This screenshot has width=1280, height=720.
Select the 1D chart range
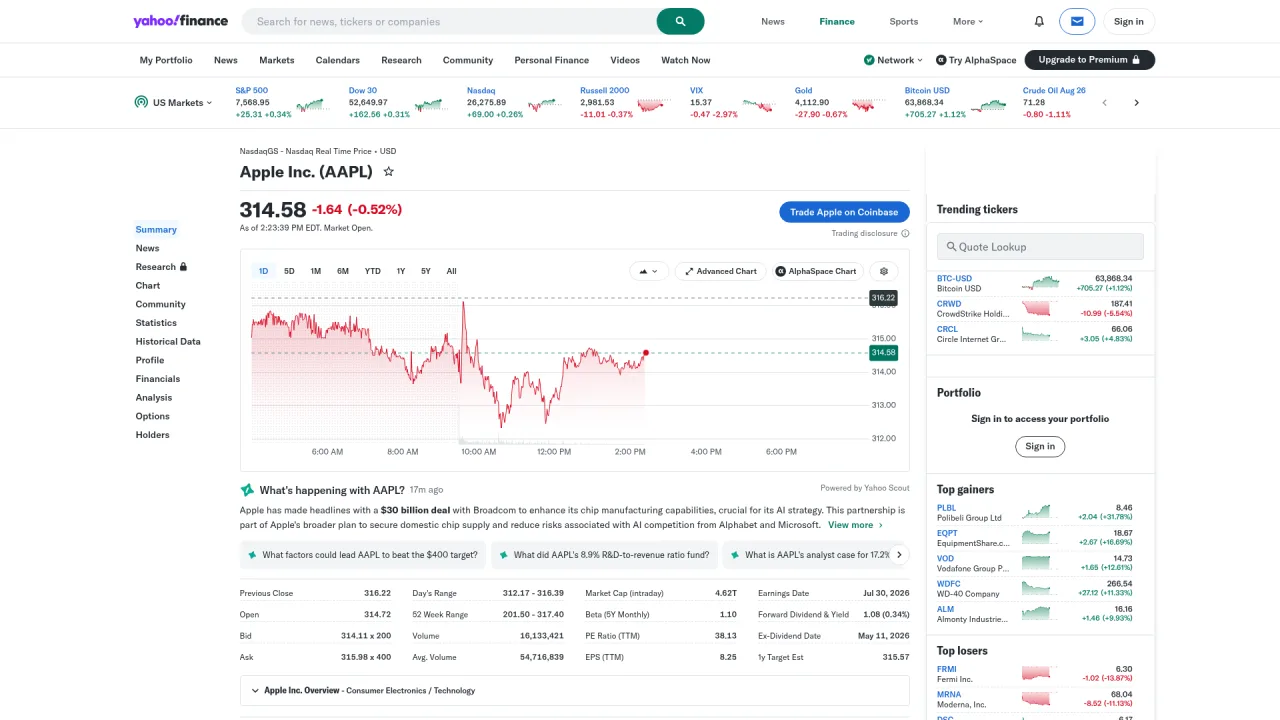click(x=263, y=271)
